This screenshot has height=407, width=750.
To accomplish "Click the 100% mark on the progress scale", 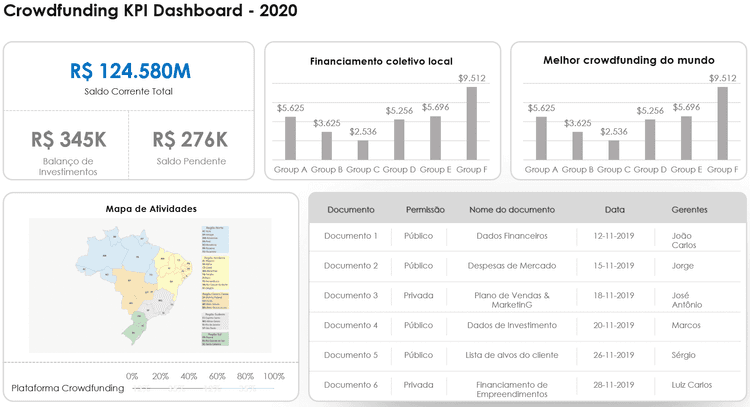I will pos(274,376).
